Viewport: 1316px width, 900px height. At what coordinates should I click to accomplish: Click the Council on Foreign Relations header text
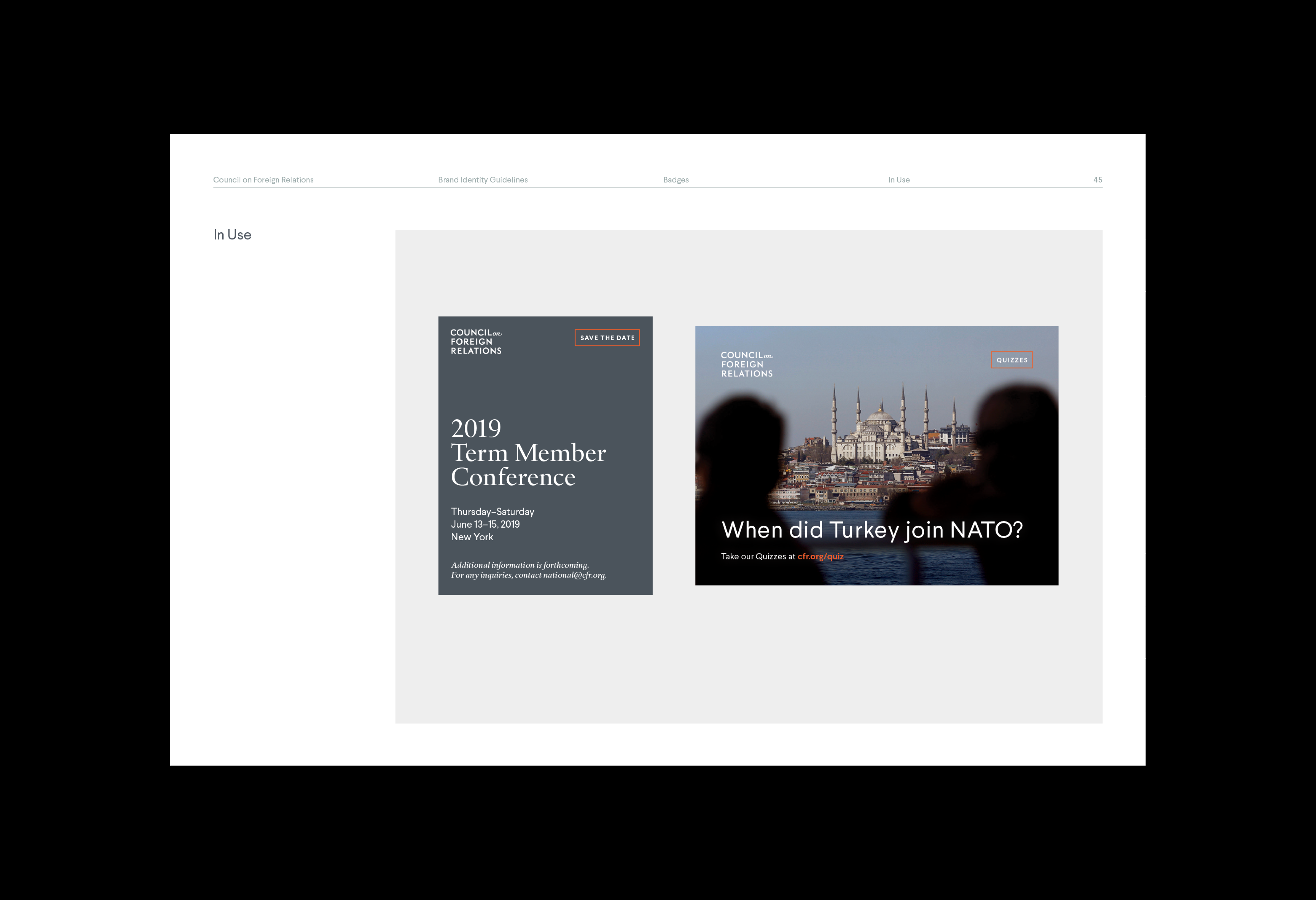coord(263,180)
